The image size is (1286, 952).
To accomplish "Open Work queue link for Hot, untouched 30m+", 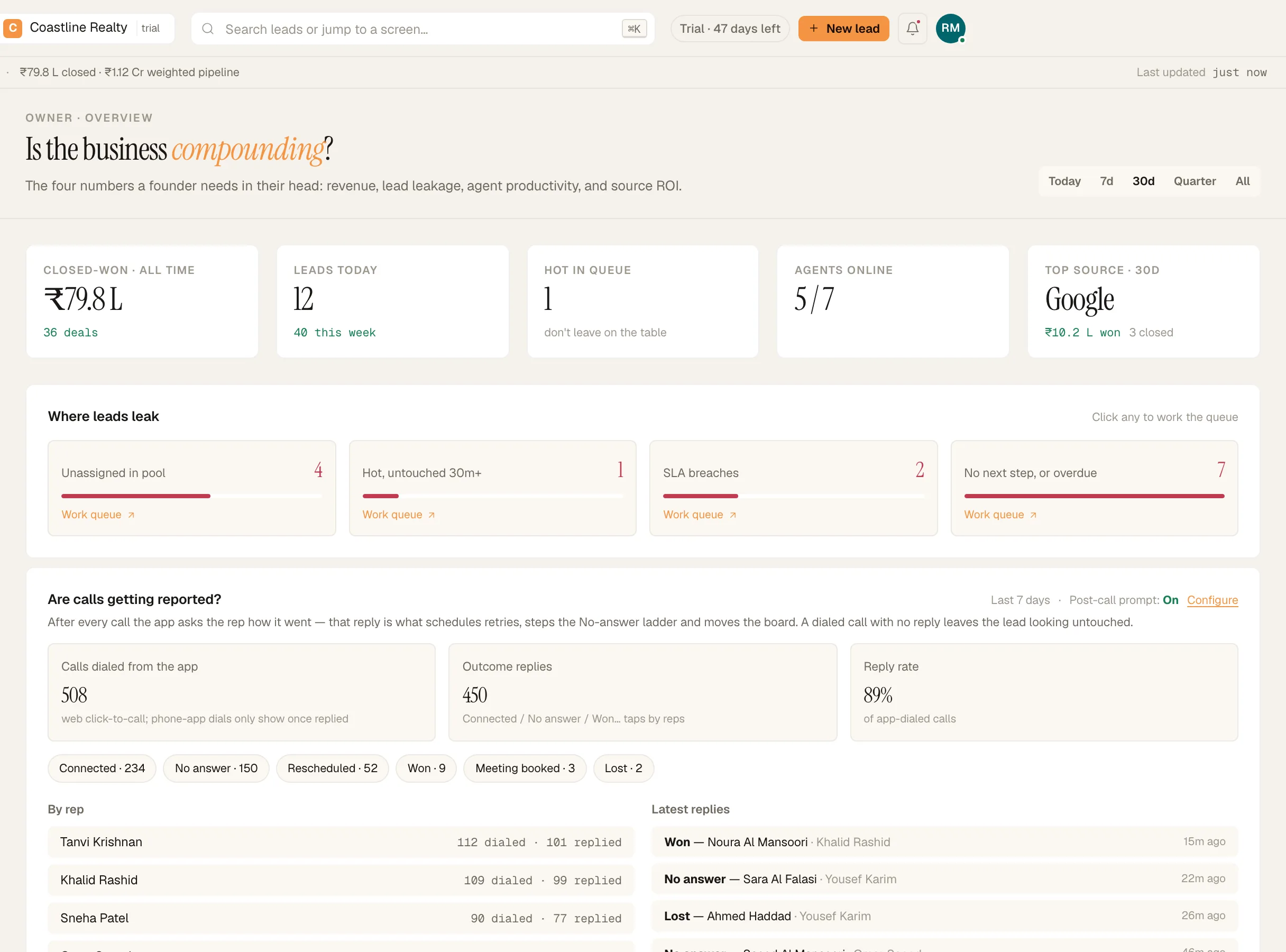I will pyautogui.click(x=399, y=515).
